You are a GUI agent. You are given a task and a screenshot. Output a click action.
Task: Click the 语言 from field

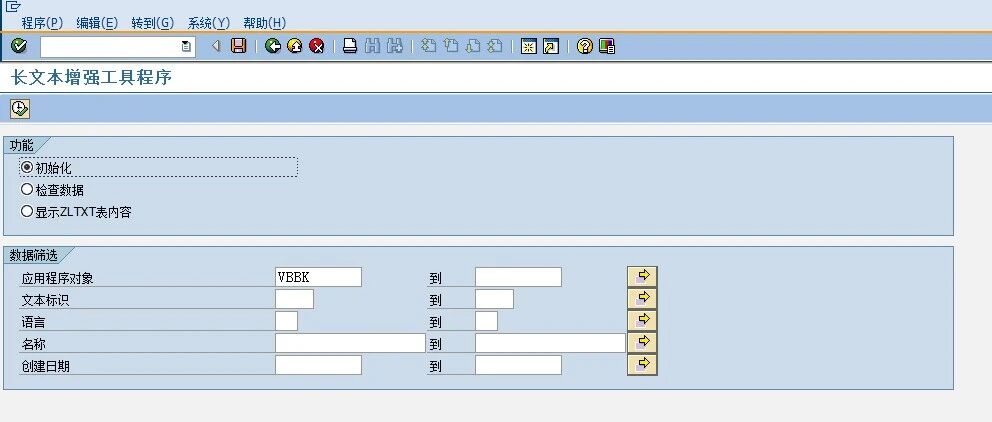(287, 321)
